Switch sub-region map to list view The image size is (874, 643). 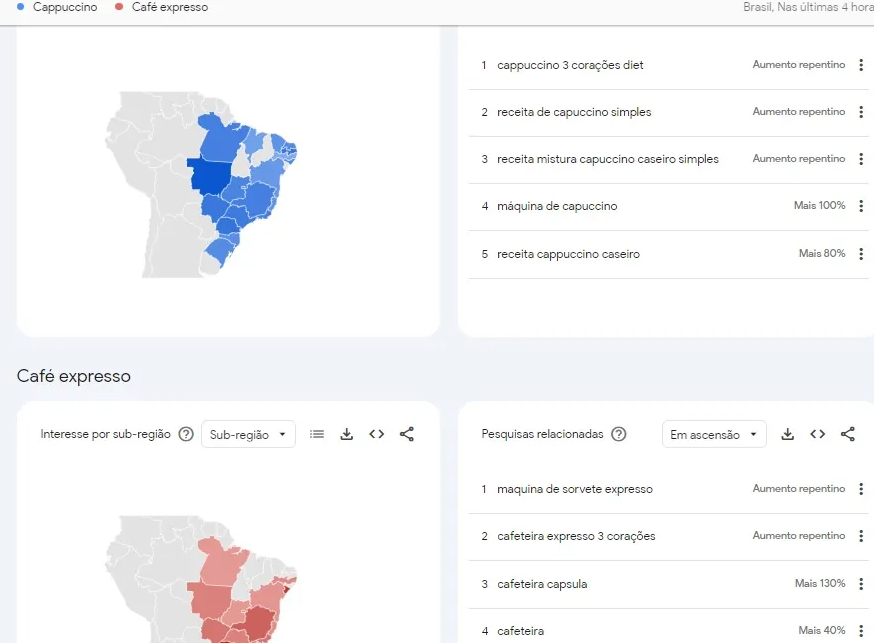(x=317, y=434)
